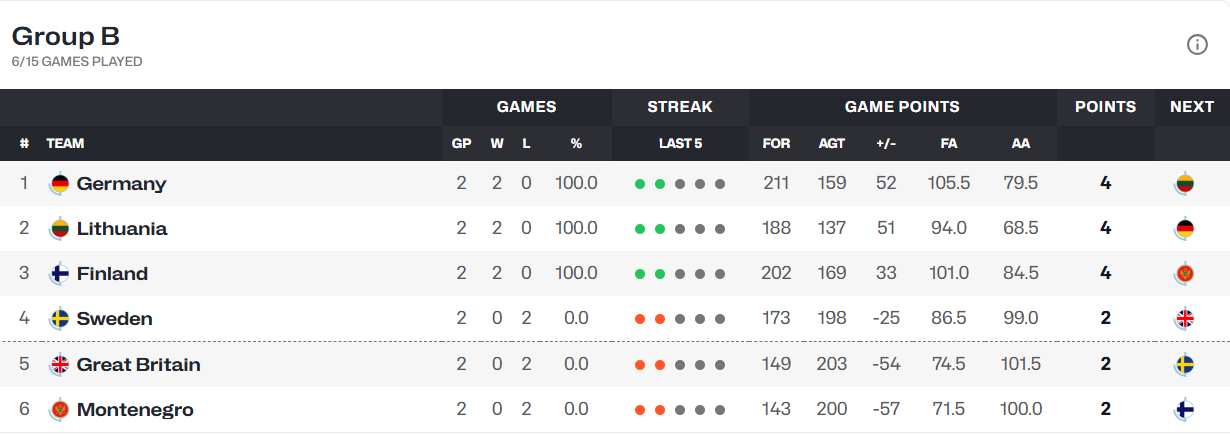Open Germany's next opponent Lithuania flag
This screenshot has height=435, width=1230.
pyautogui.click(x=1185, y=184)
